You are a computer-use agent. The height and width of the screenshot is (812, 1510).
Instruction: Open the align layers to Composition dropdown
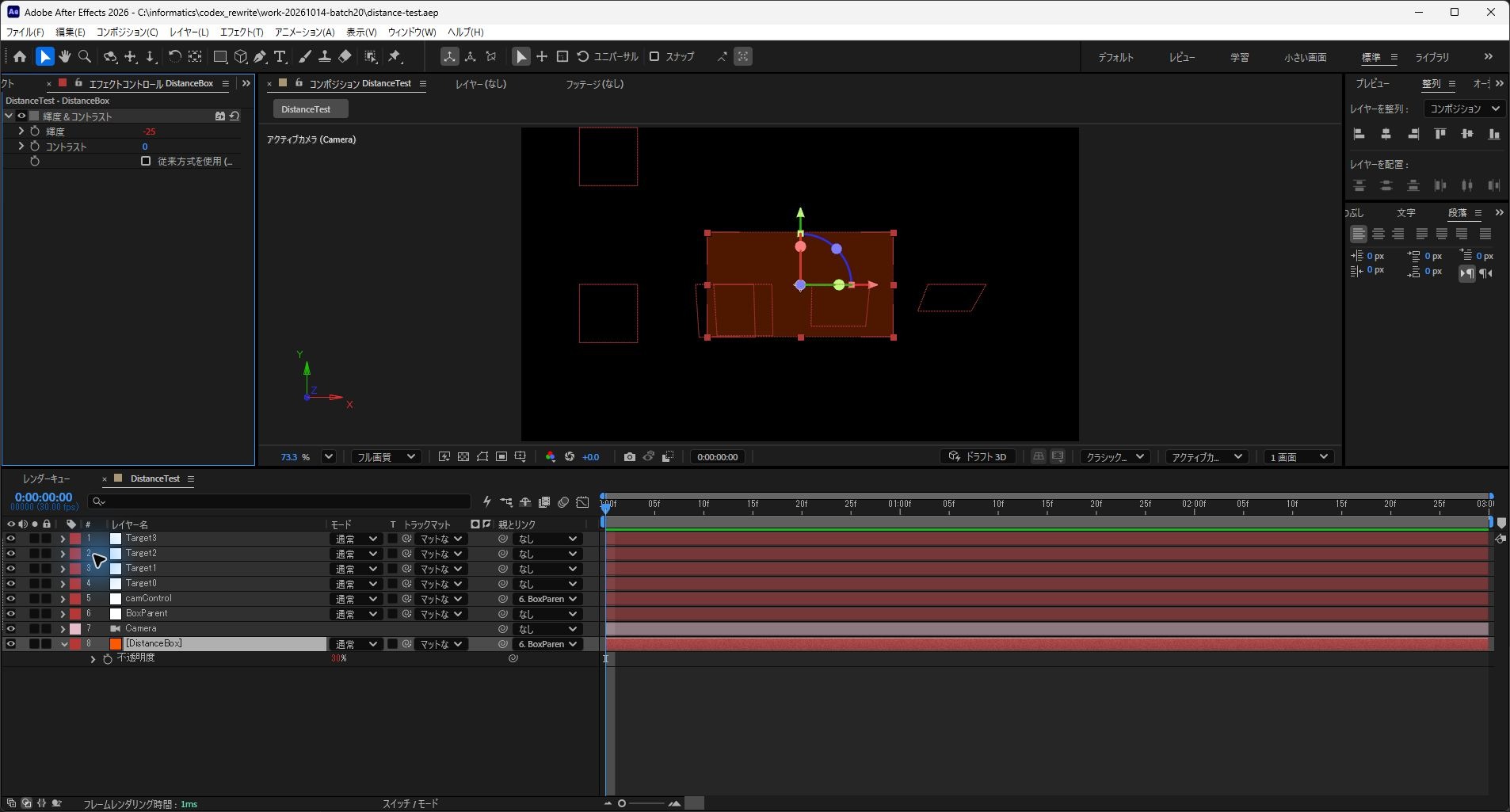coord(1464,109)
